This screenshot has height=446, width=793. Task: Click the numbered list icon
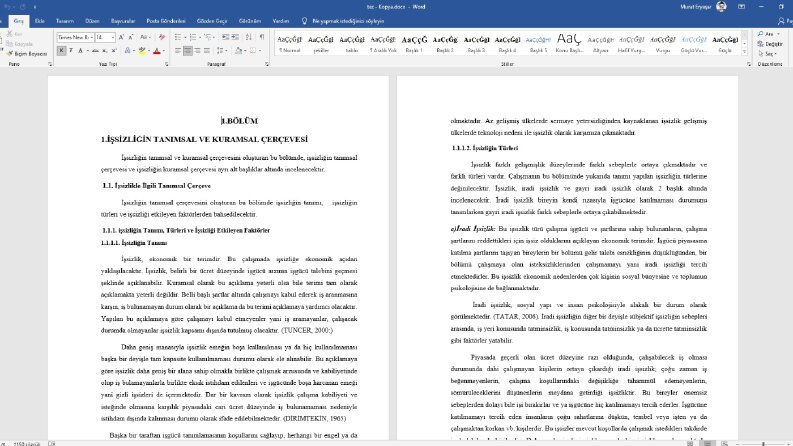click(x=193, y=37)
